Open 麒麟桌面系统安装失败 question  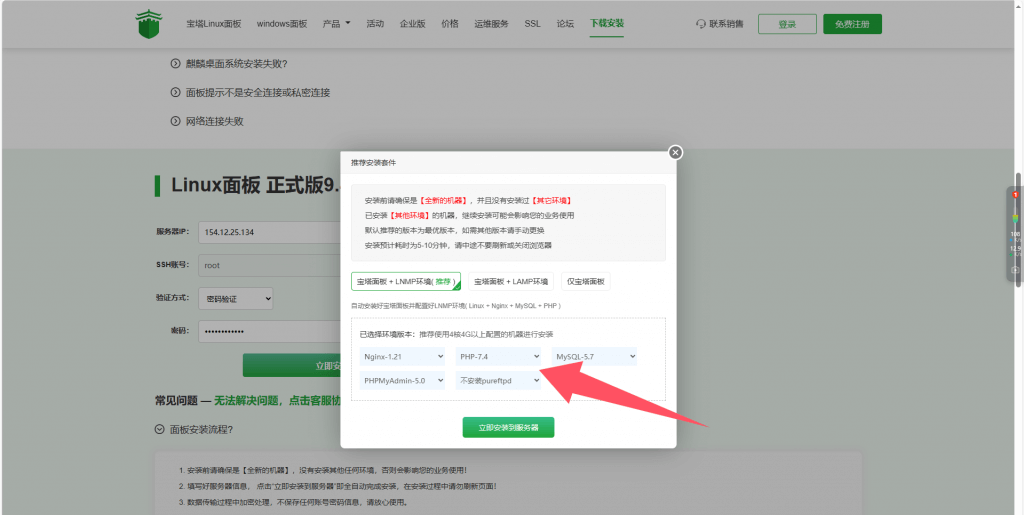[x=236, y=63]
